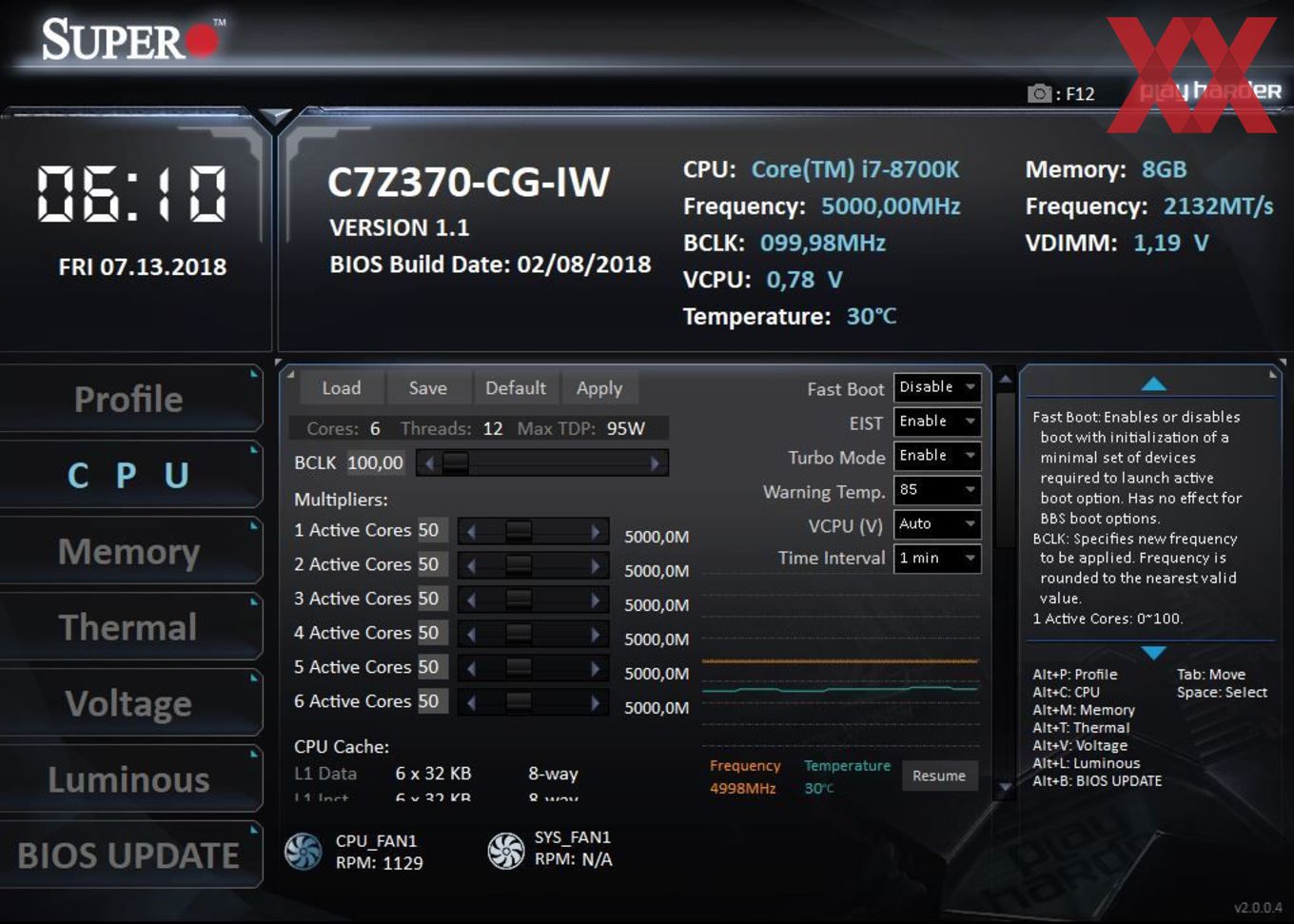
Task: Click the settings panel scrollbar down arrow
Action: pyautogui.click(x=1005, y=788)
